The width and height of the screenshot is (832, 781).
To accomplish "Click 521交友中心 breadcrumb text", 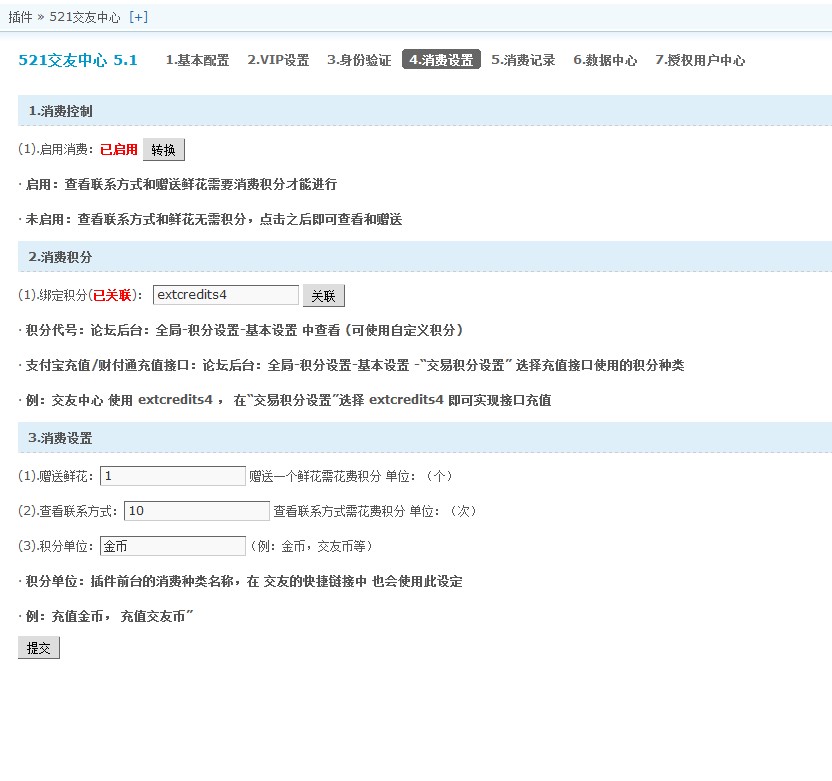I will (85, 17).
